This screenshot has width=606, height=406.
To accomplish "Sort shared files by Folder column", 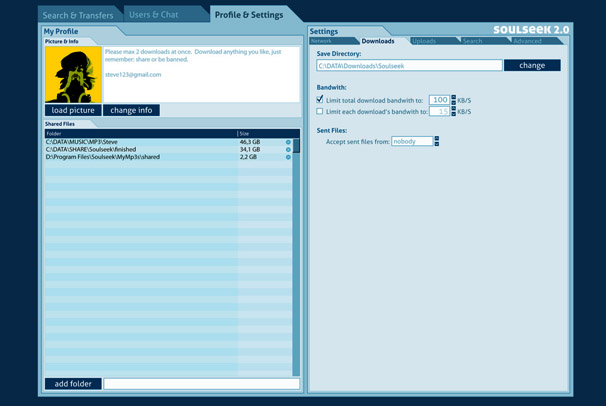I will point(140,133).
